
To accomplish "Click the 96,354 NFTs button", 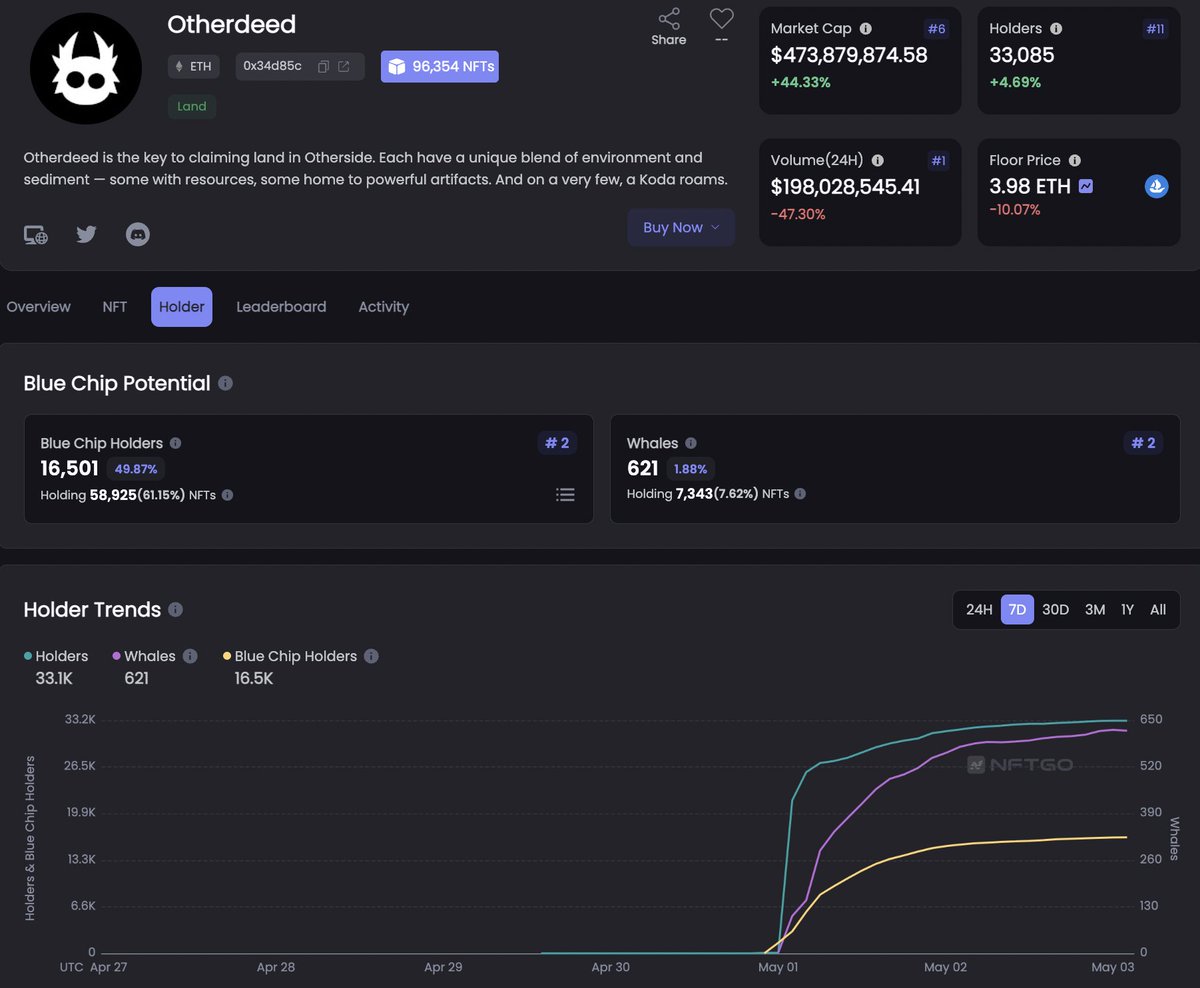I will click(440, 66).
